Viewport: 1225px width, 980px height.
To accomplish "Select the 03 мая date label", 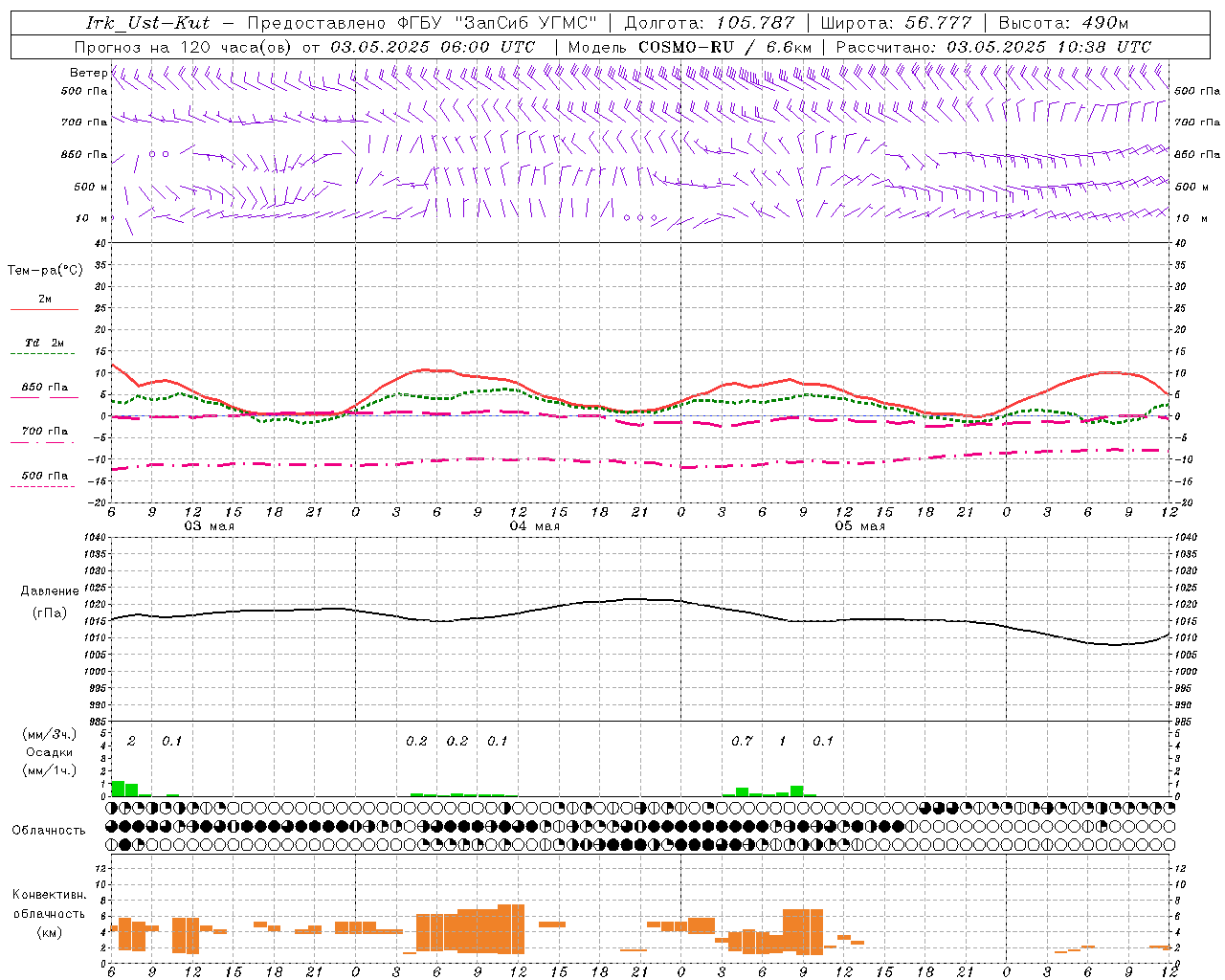I will (x=209, y=526).
